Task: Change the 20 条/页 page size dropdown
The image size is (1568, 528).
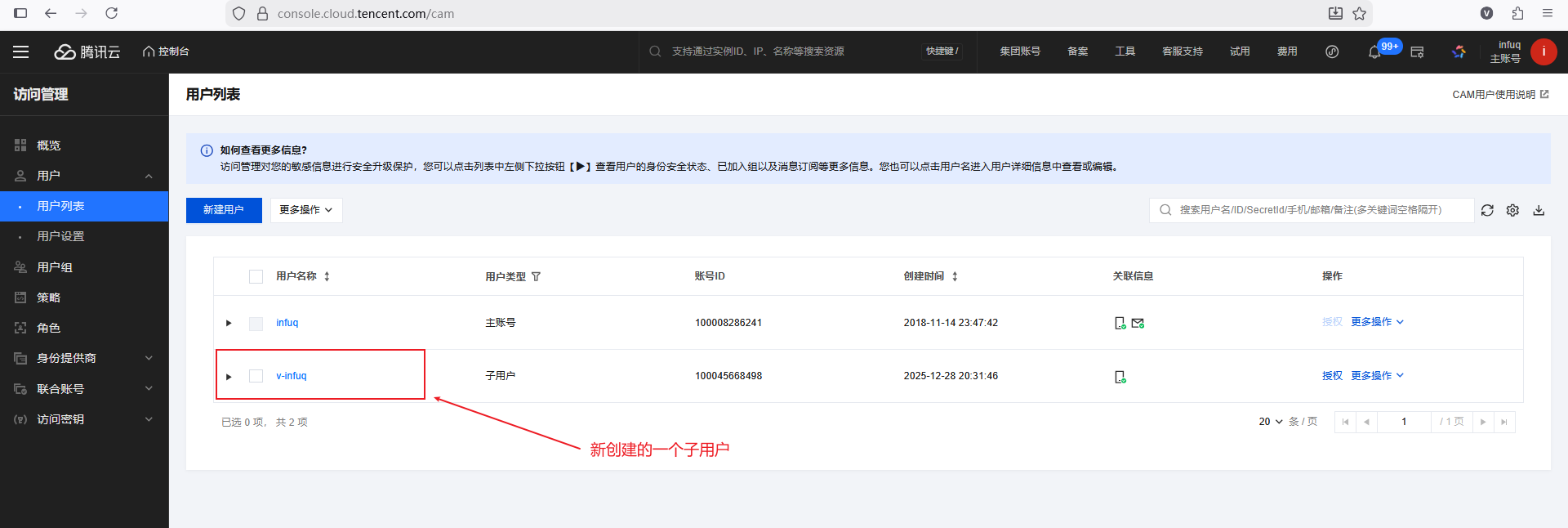Action: [1271, 422]
